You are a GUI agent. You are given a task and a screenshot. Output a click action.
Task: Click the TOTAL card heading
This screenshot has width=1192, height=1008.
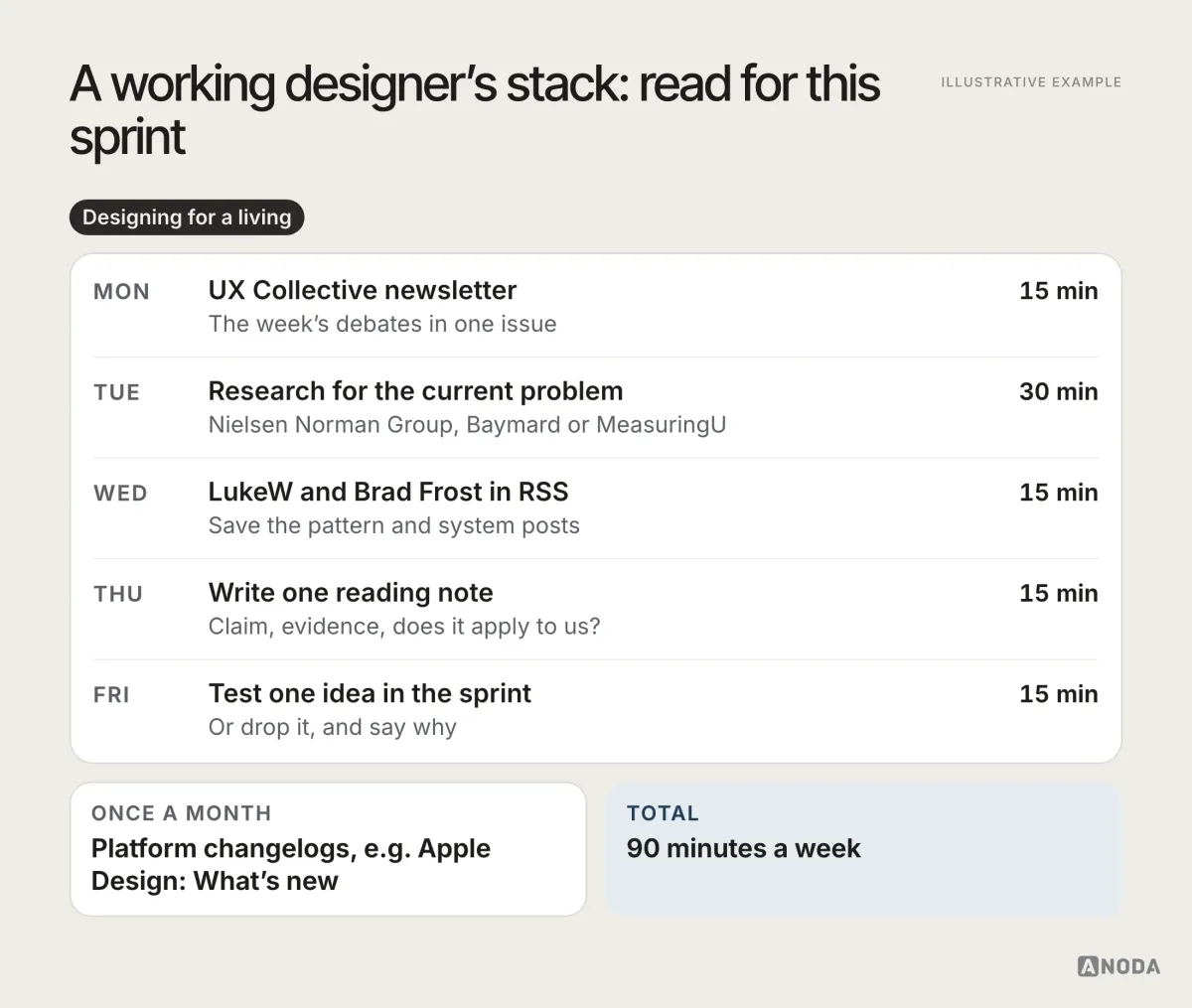[663, 813]
